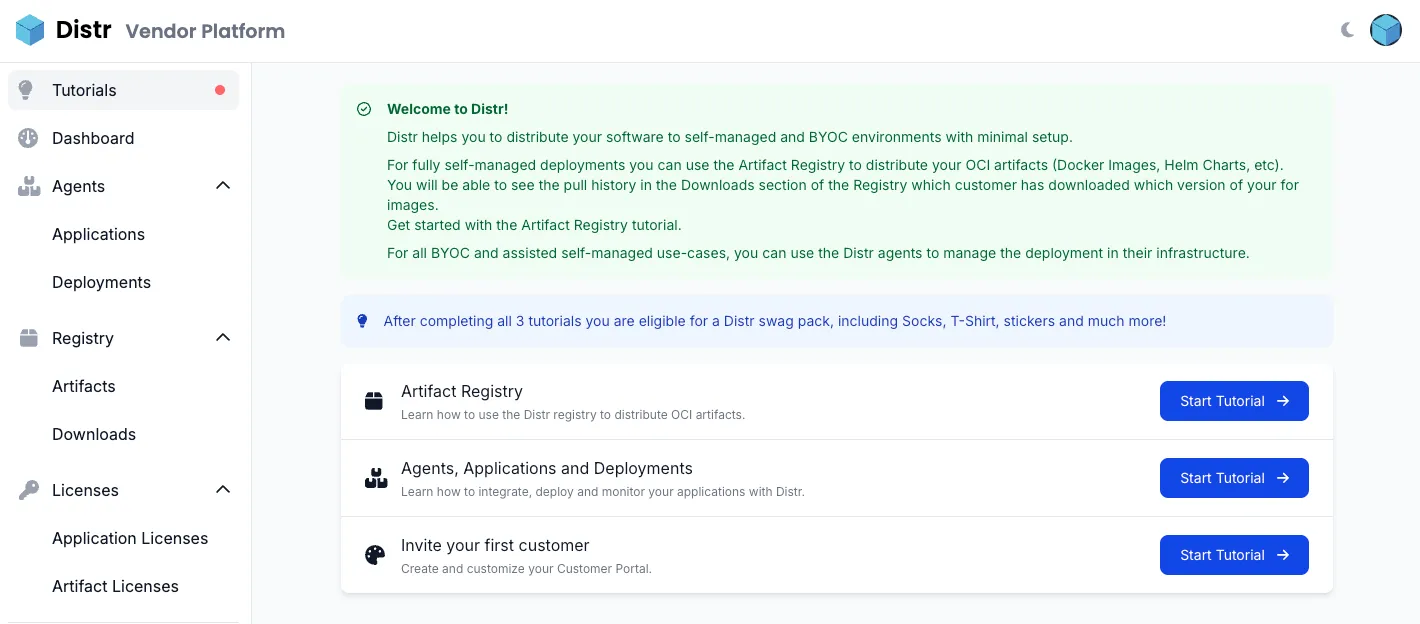Click the green check circle in welcome banner
This screenshot has height=624, width=1420.
point(364,109)
